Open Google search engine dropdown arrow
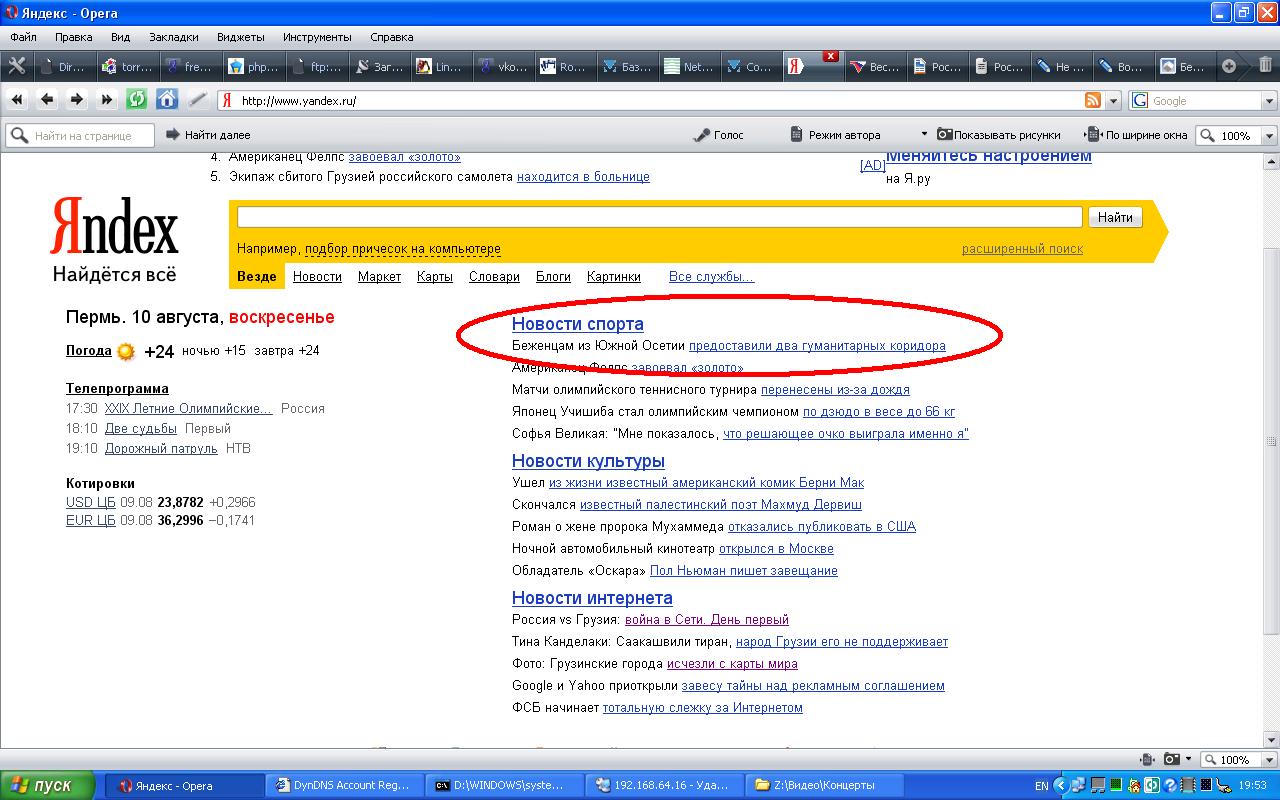The image size is (1280, 800). [1269, 101]
